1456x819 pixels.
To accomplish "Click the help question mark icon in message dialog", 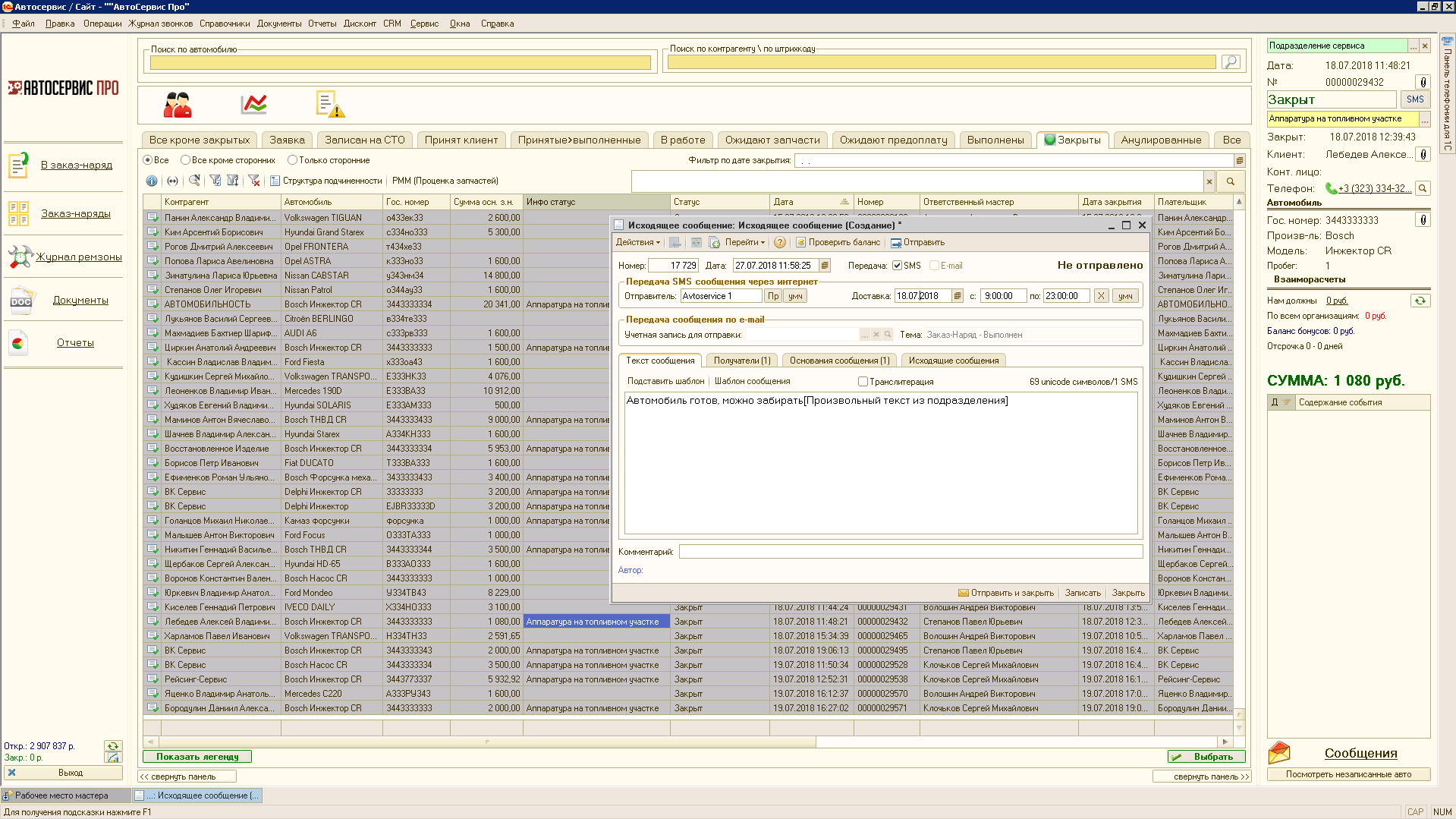I will point(779,243).
